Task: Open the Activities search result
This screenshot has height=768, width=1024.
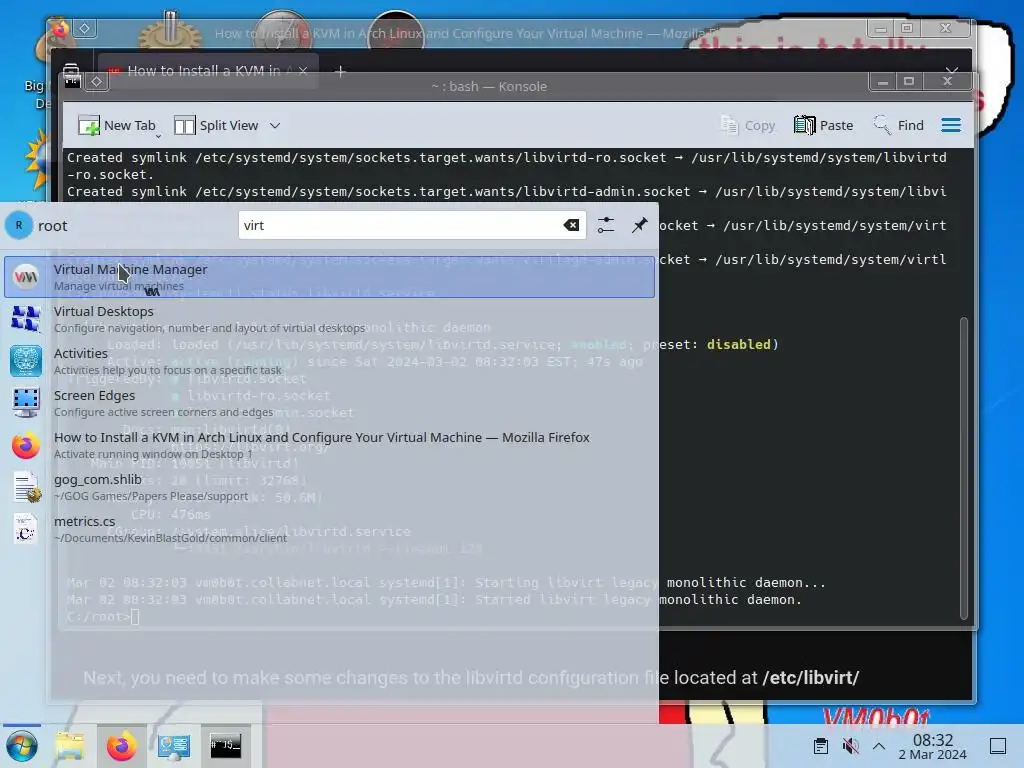Action: point(329,361)
